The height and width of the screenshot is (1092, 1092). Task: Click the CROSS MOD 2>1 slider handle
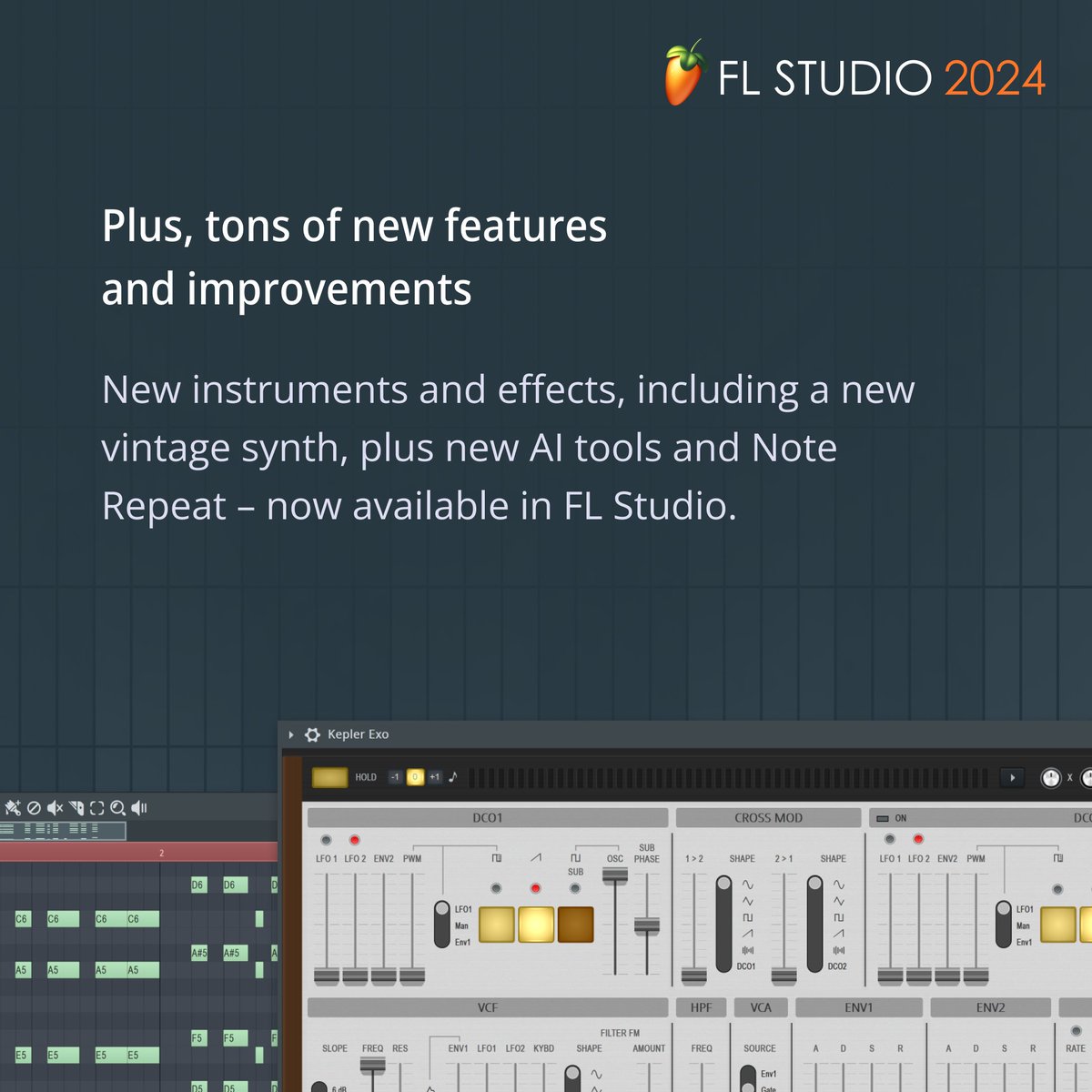coord(784,976)
